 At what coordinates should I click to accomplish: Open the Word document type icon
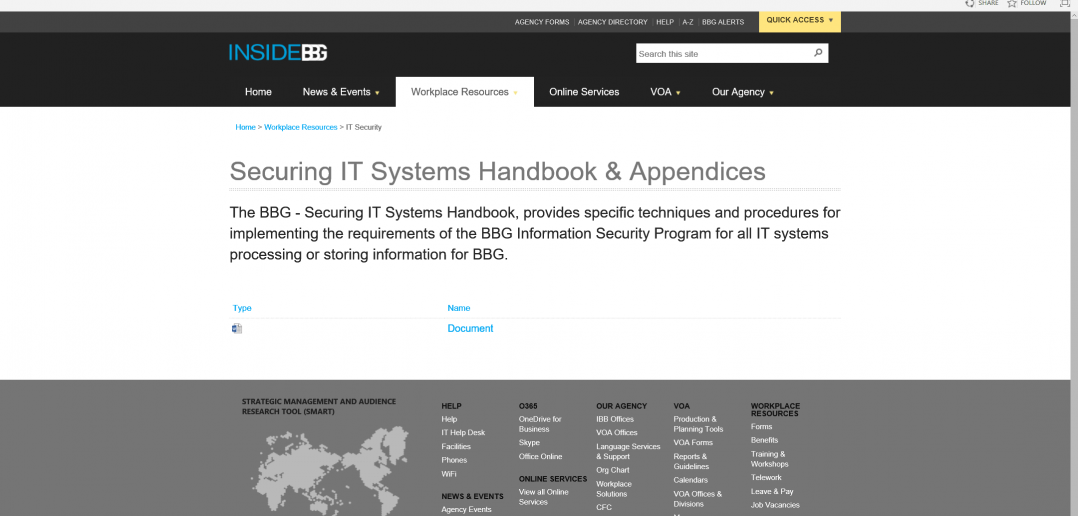click(237, 328)
